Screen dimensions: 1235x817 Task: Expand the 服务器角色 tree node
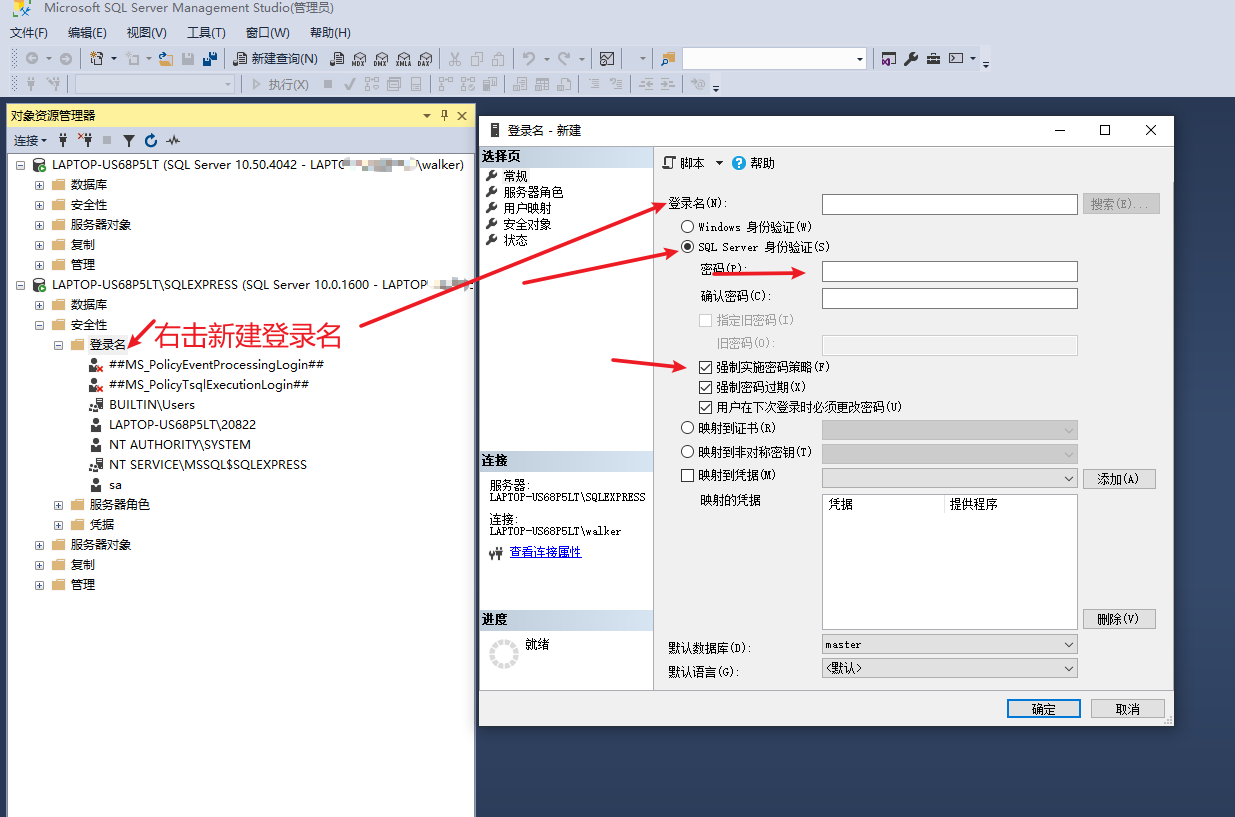click(58, 505)
